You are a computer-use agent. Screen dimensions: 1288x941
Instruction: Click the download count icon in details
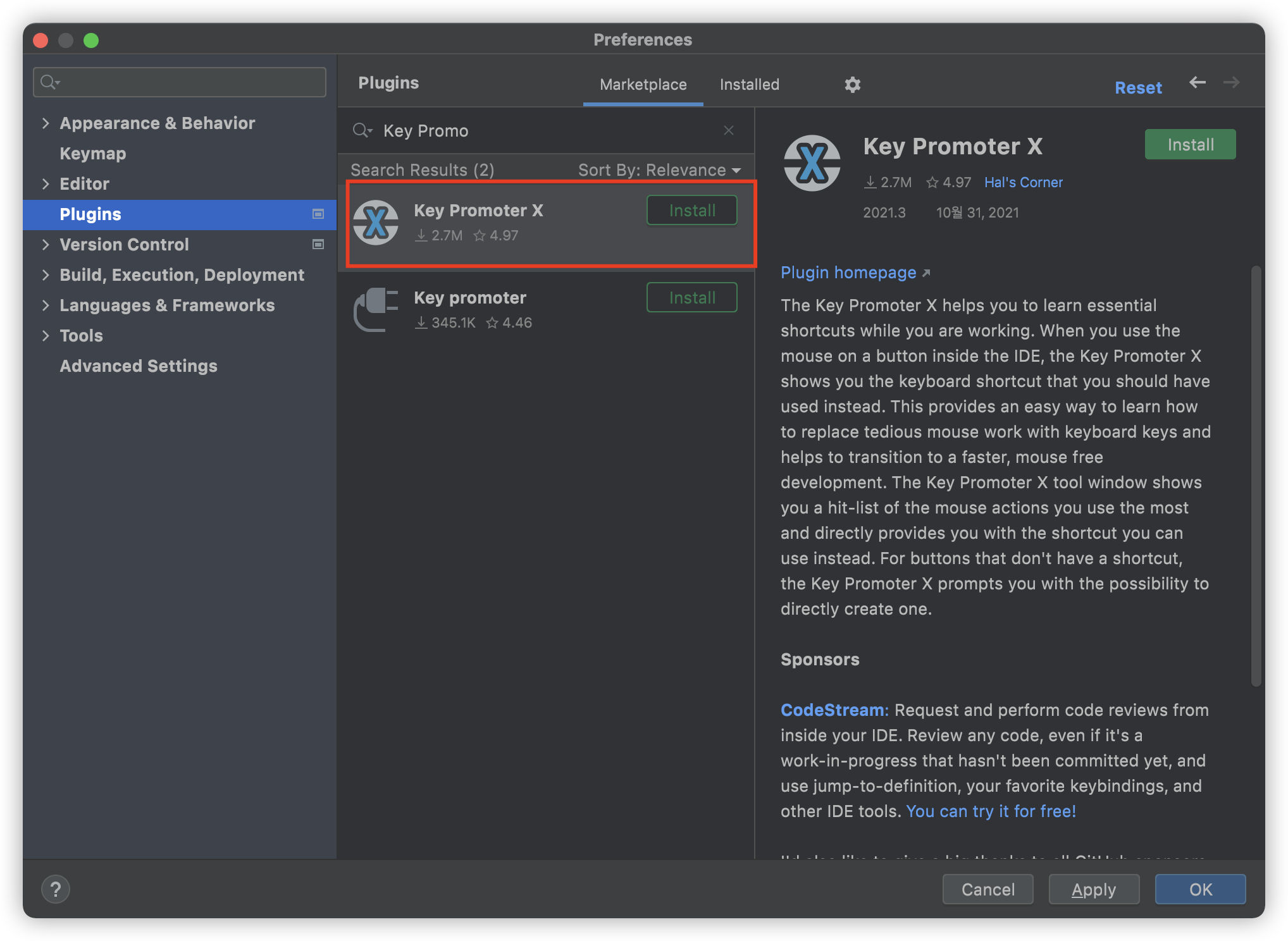870,182
